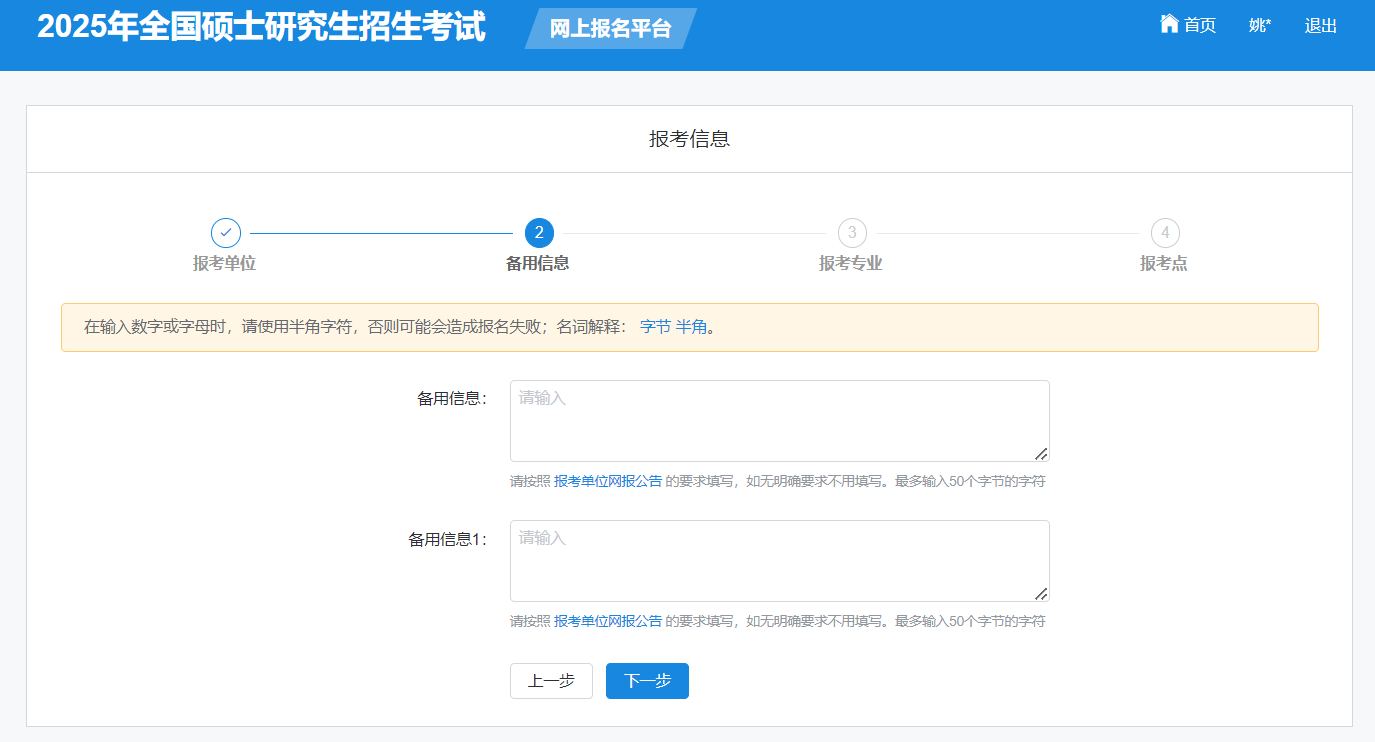Open 报考单位网报公告 link under 备用信息 field
This screenshot has height=742, width=1375.
tap(608, 481)
